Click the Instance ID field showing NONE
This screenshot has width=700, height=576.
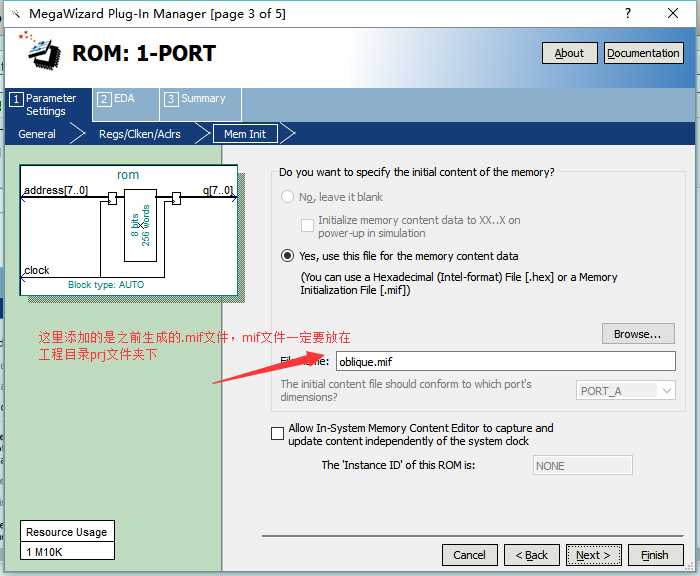(583, 466)
